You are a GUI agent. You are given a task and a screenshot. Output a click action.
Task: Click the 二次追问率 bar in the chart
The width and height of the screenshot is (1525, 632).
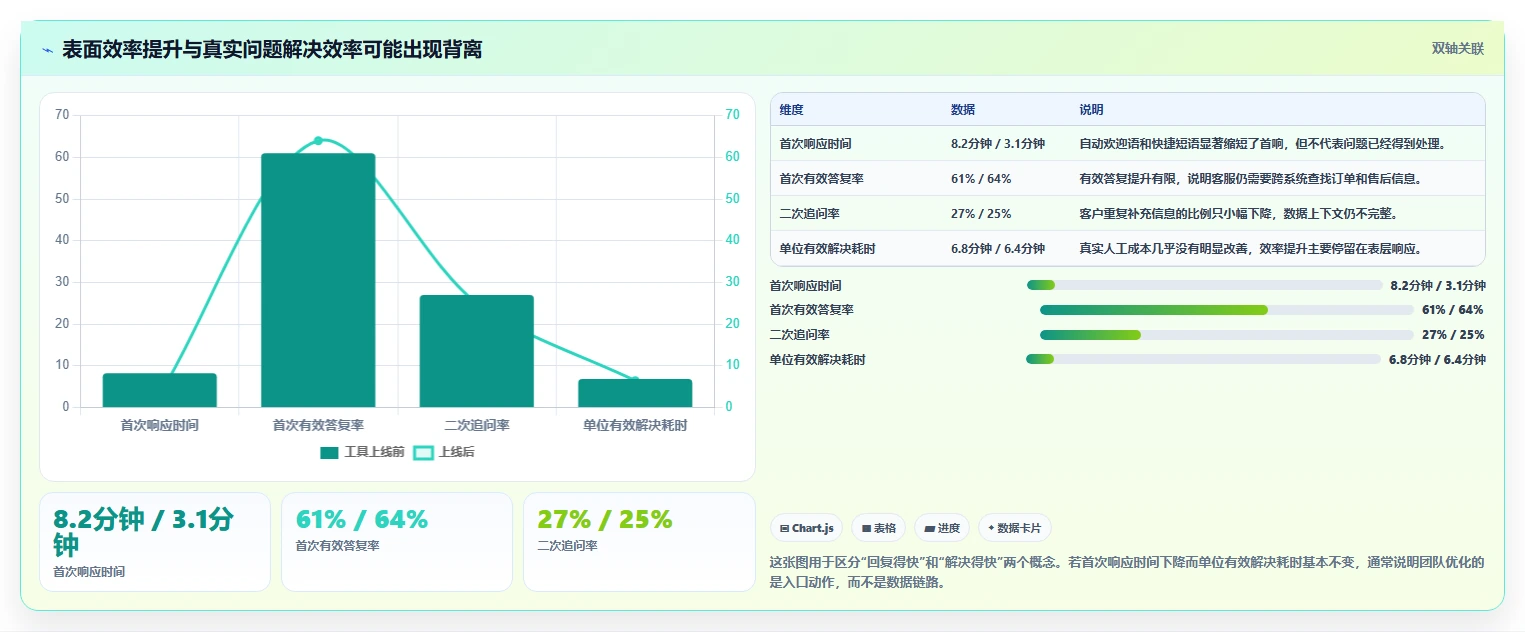click(x=476, y=351)
